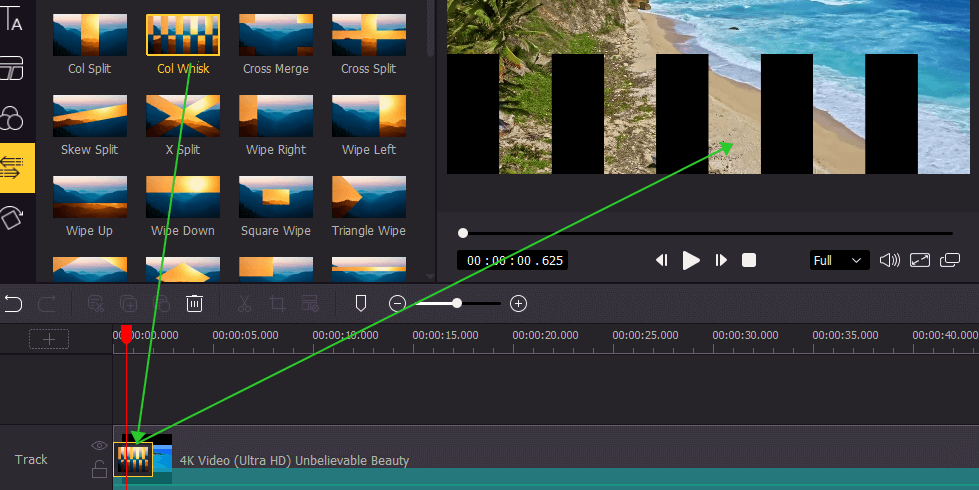Open the Animation sidebar icon

pyautogui.click(x=12, y=217)
